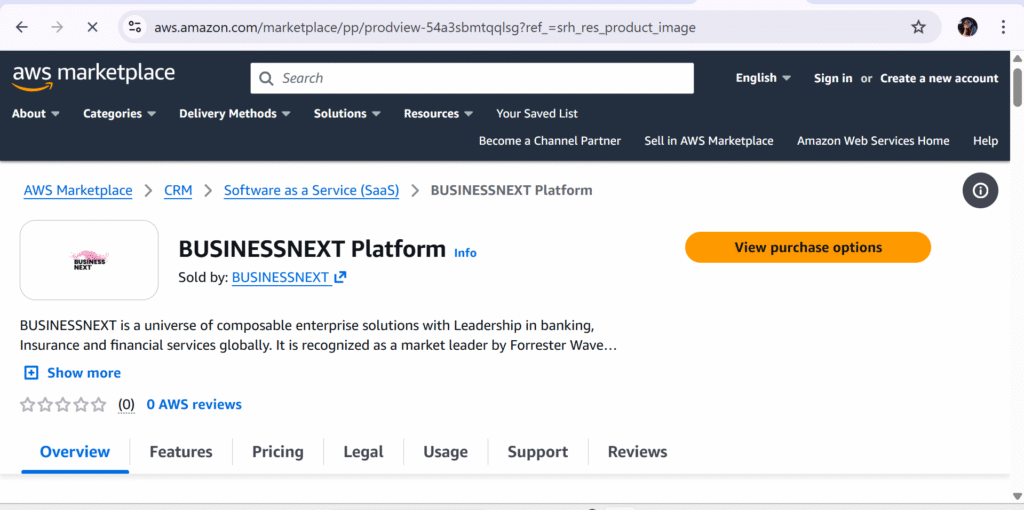Screen dimensions: 1024x510
Task: Open the dark round info icon
Action: point(980,191)
